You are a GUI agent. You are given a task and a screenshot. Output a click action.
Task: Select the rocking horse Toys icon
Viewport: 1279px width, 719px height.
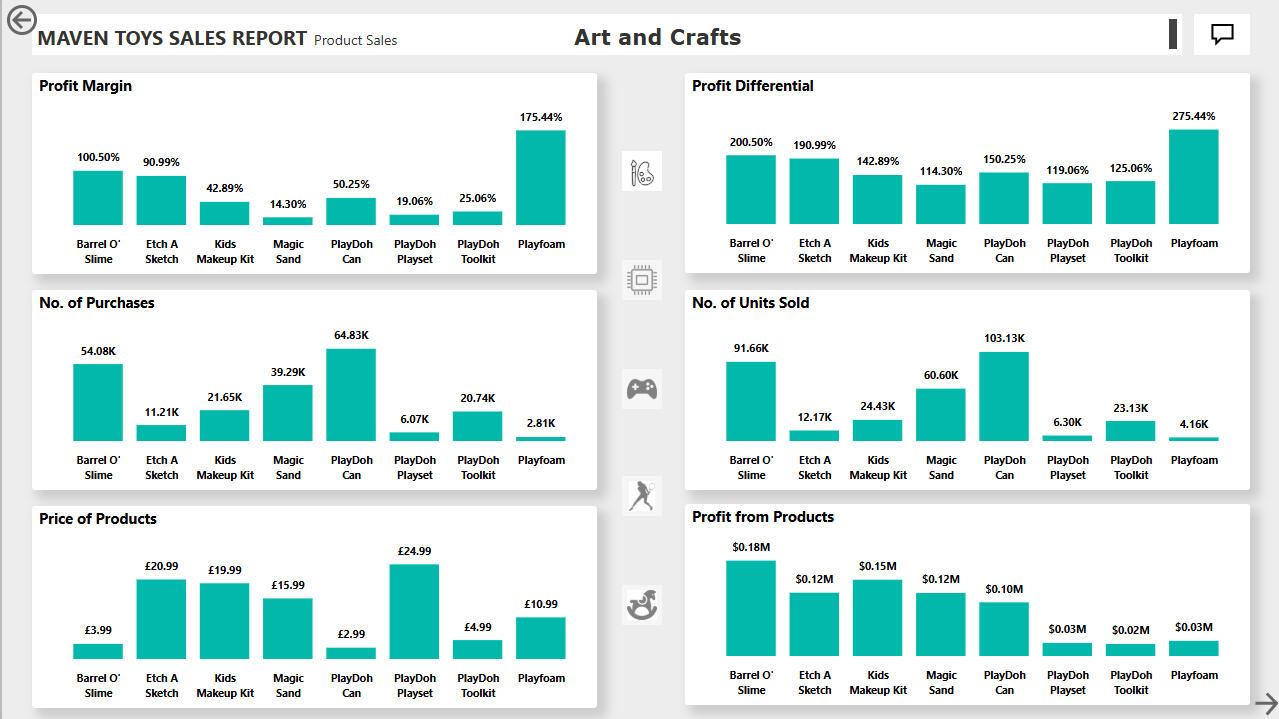point(641,605)
